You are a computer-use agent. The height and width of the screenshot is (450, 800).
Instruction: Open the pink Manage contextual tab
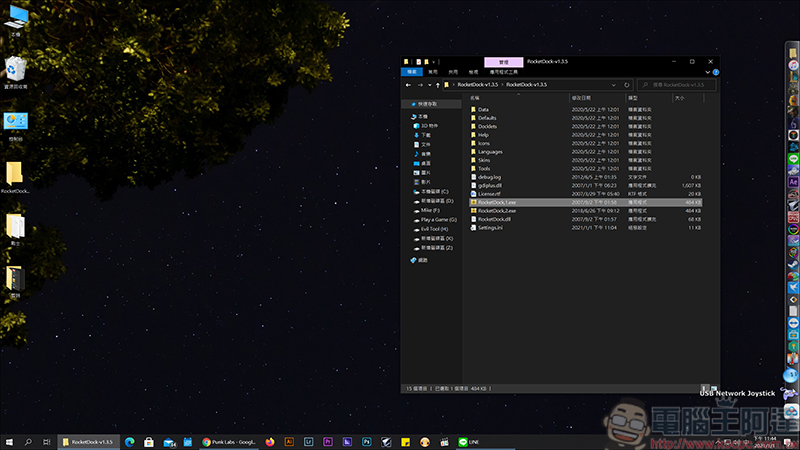pos(504,62)
